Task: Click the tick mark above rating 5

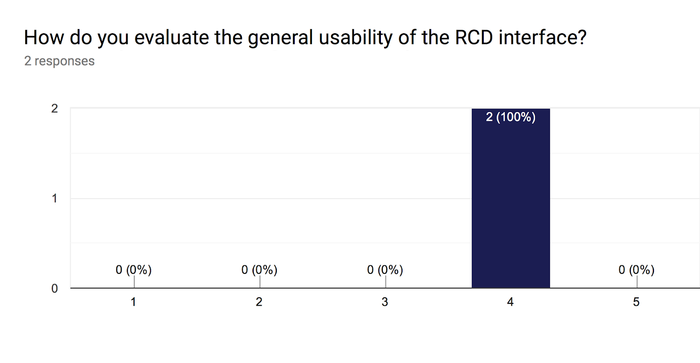Action: (x=637, y=282)
